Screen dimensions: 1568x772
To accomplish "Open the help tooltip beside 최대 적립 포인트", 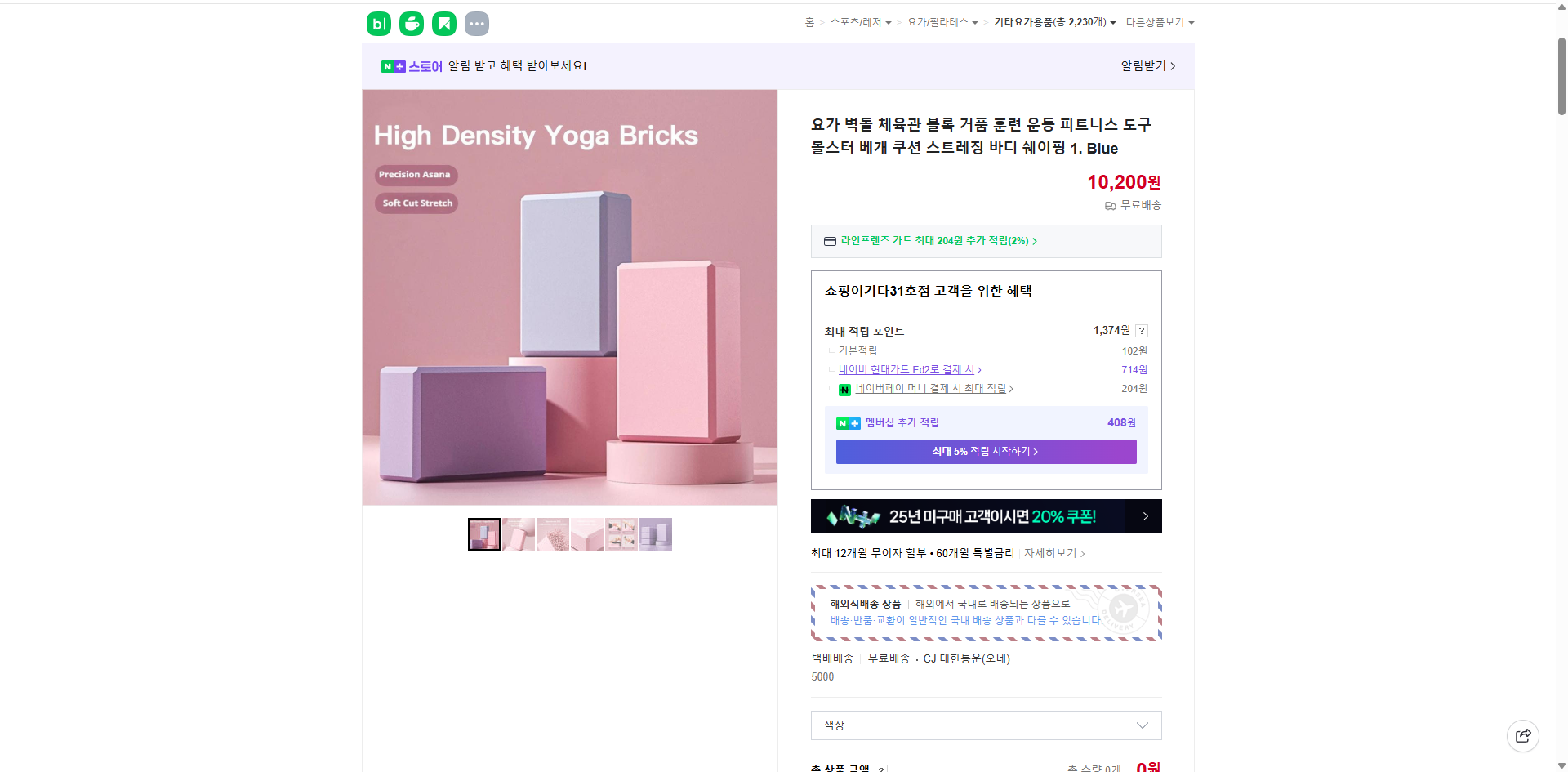I will click(x=1141, y=331).
